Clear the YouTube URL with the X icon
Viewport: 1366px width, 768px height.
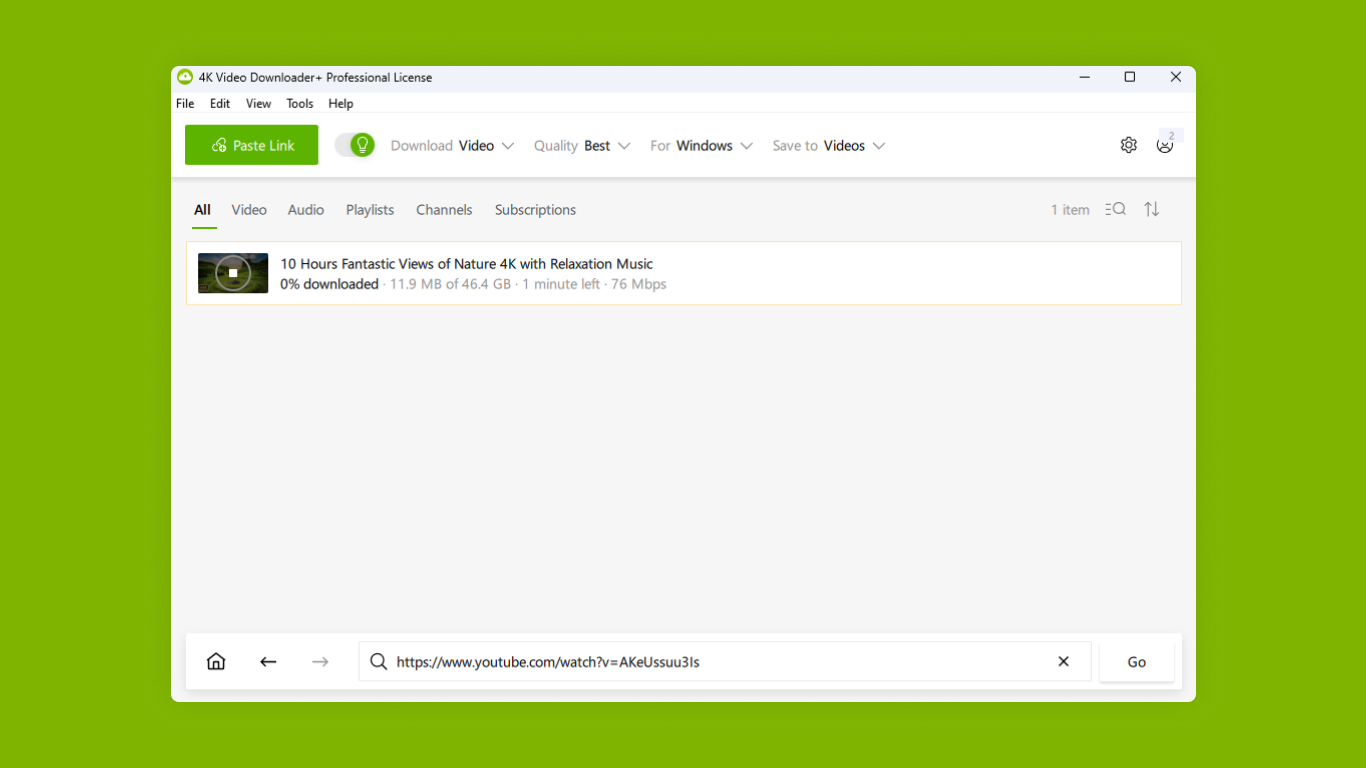pos(1063,661)
